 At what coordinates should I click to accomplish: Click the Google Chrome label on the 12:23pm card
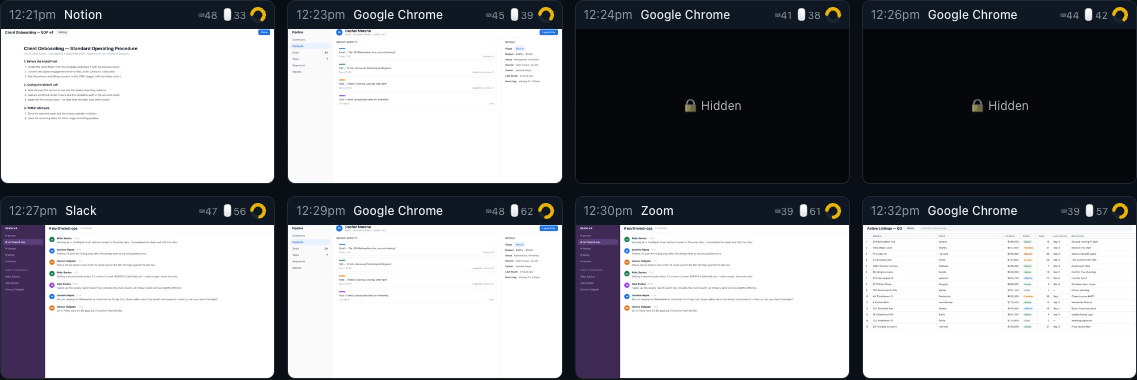pyautogui.click(x=398, y=15)
